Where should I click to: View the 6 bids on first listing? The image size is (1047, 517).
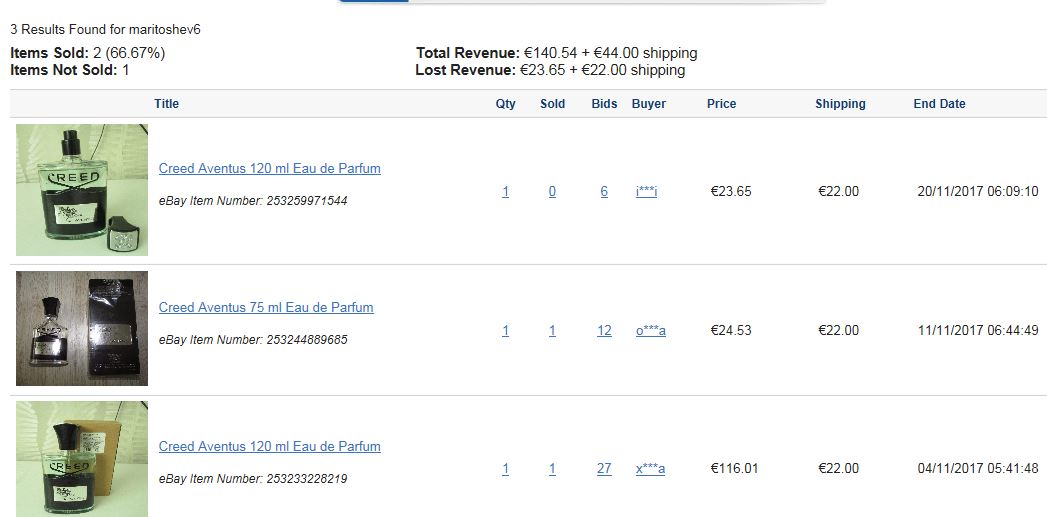click(604, 192)
